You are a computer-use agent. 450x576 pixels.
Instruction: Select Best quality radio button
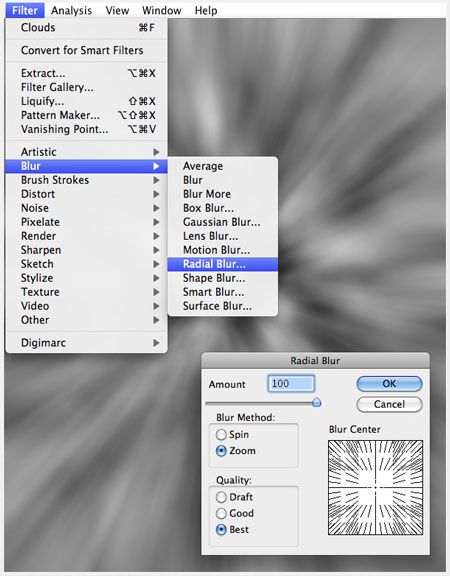(x=221, y=529)
